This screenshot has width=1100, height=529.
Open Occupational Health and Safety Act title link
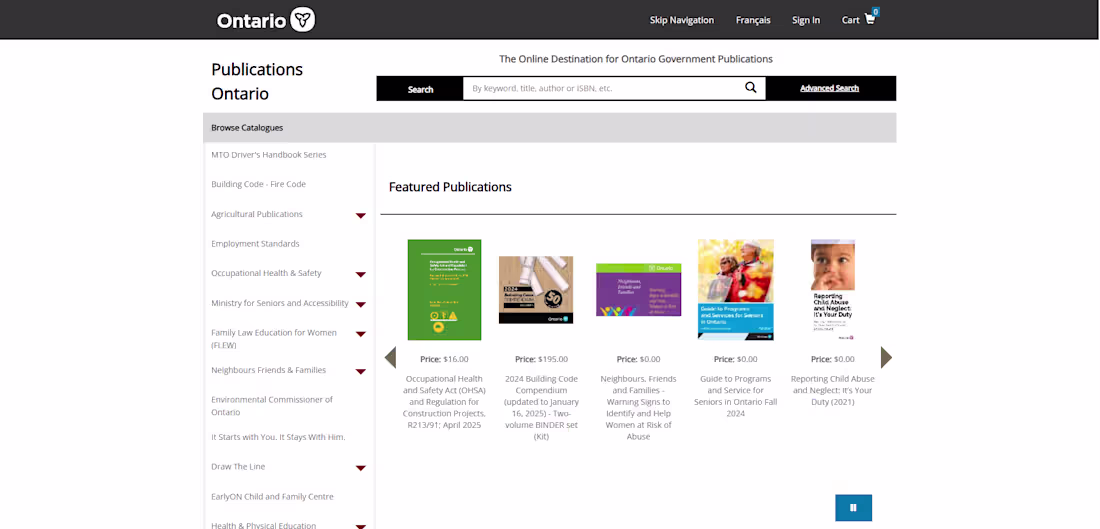(x=444, y=401)
